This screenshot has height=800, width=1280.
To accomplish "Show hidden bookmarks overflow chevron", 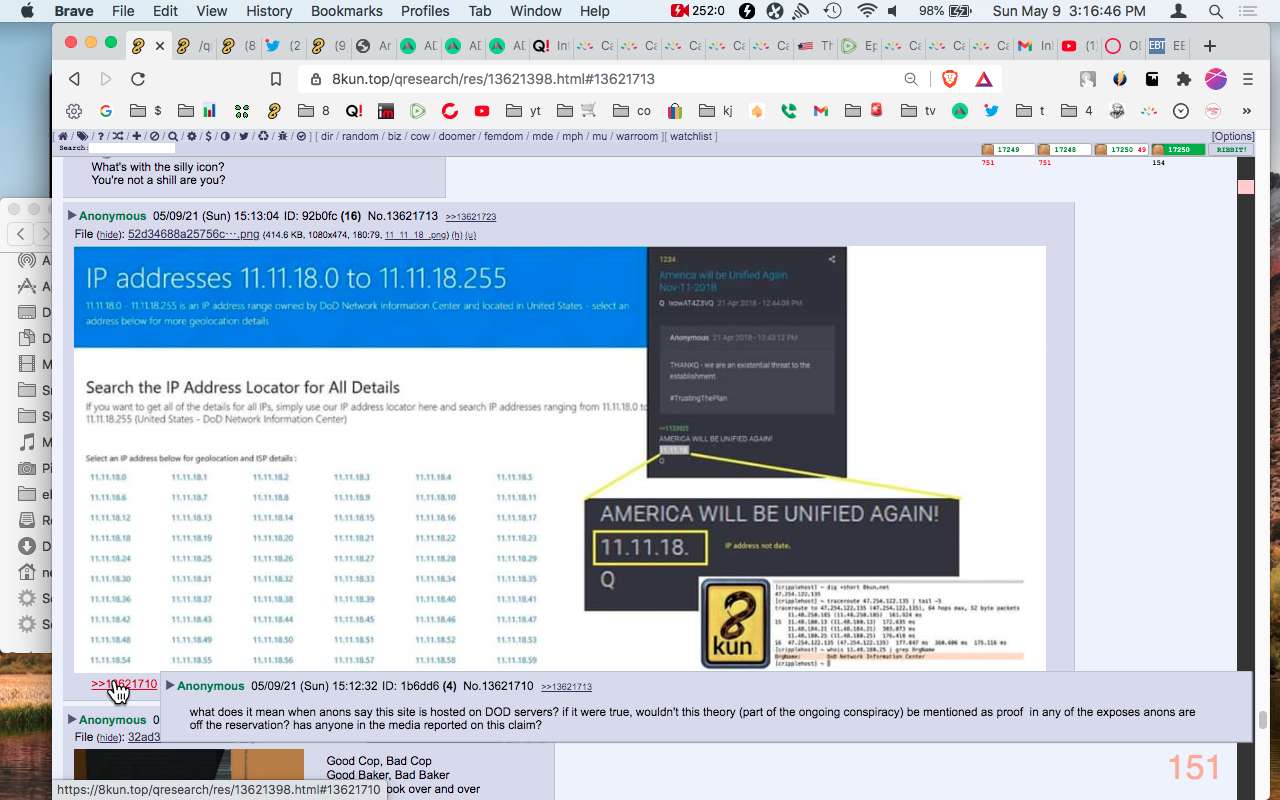I will 1247,111.
